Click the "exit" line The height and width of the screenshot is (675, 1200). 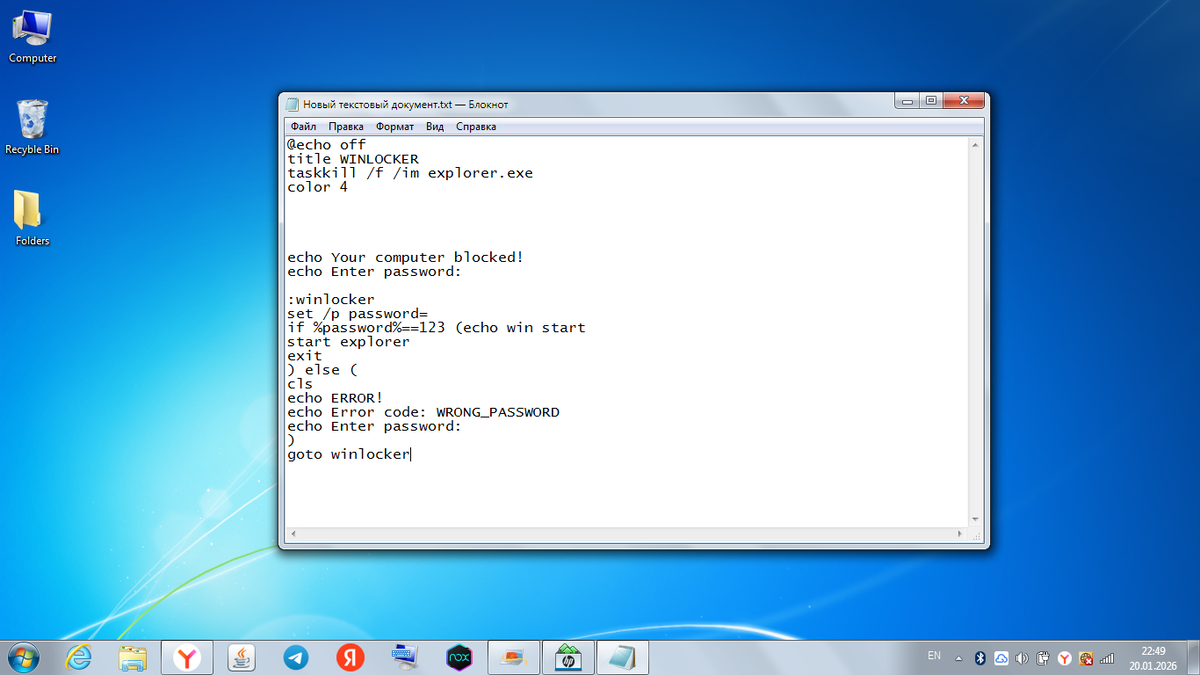coord(304,355)
